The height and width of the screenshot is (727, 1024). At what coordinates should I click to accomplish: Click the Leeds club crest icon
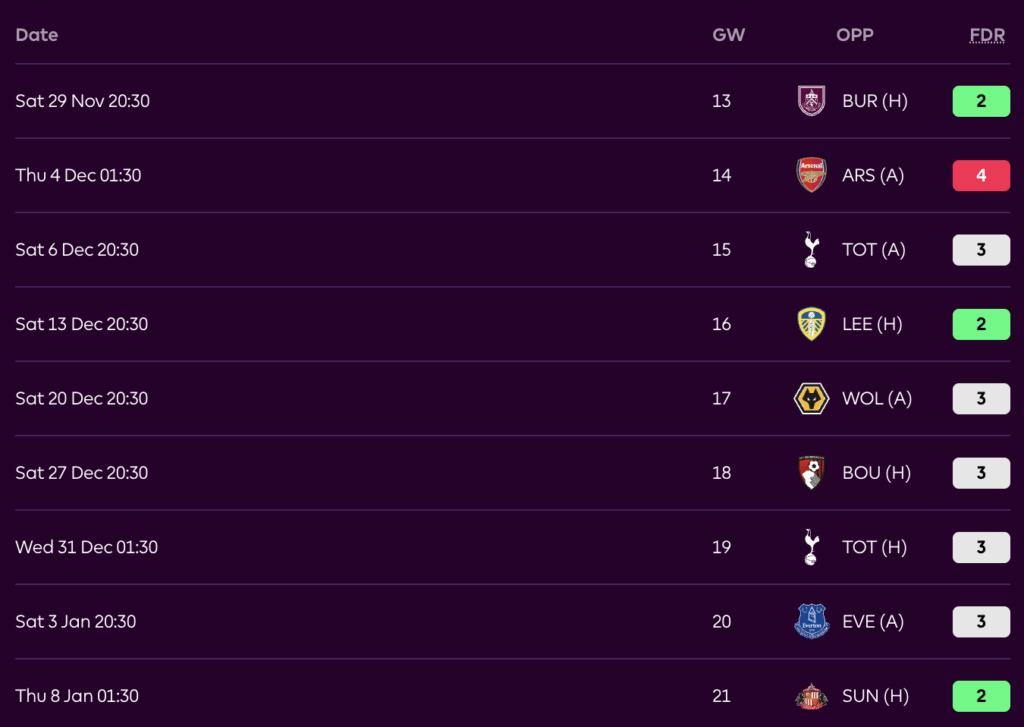pos(811,324)
